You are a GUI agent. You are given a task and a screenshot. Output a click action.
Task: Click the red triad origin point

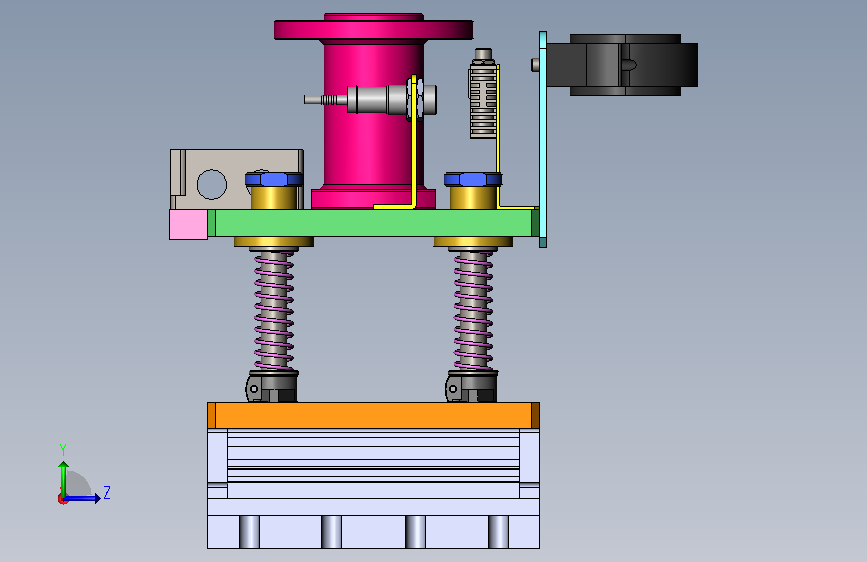[x=62, y=499]
